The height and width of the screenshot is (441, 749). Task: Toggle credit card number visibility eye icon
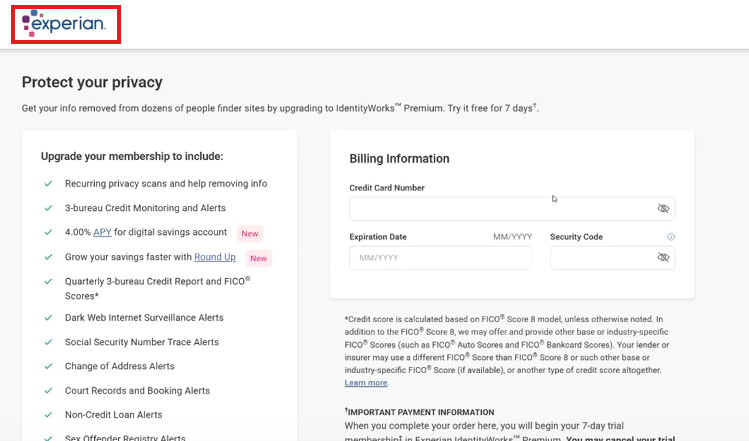tap(663, 208)
